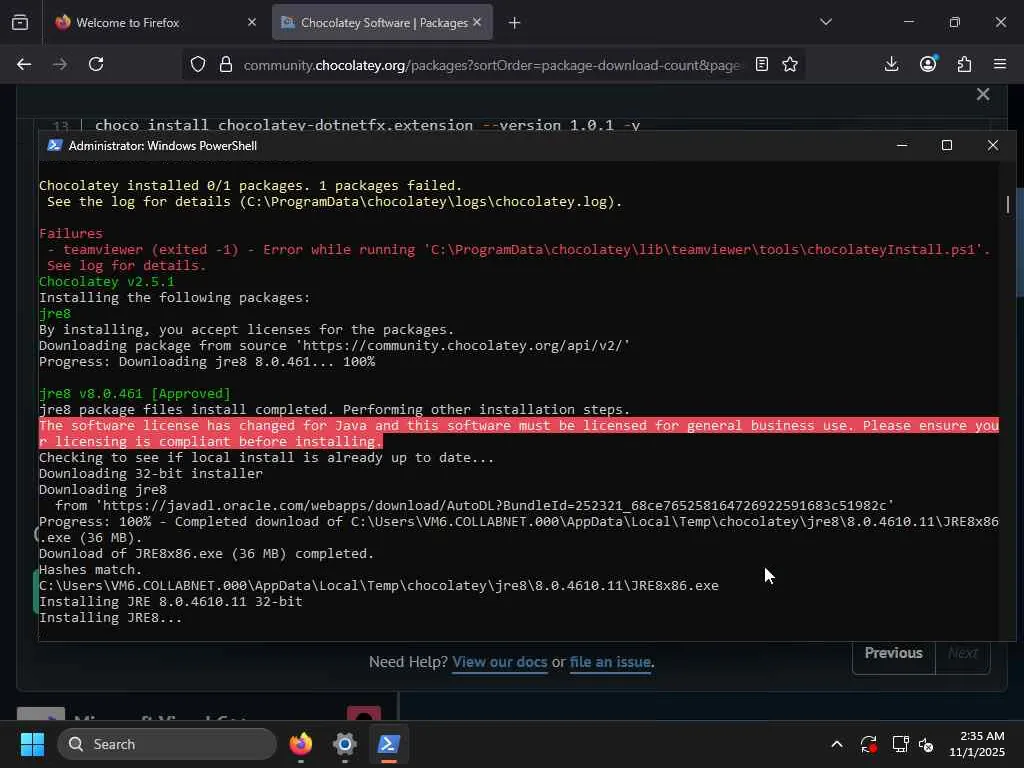Open Settings gear from the taskbar
Image resolution: width=1024 pixels, height=768 pixels.
345,744
